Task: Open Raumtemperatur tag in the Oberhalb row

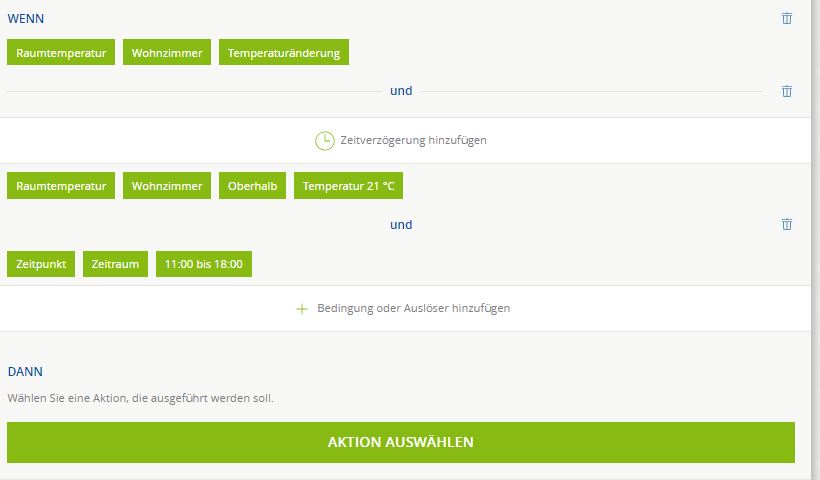Action: click(x=61, y=186)
